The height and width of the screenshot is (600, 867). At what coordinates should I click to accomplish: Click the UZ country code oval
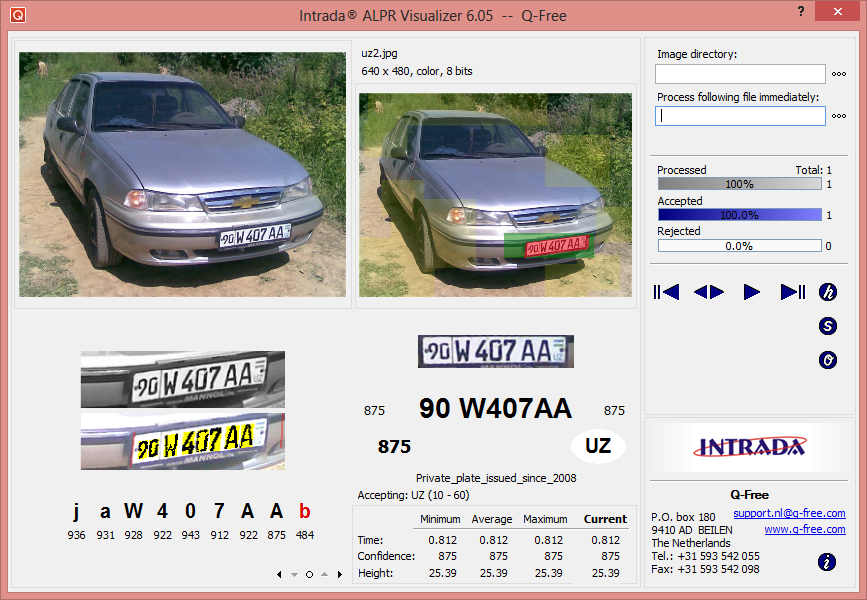tap(598, 446)
